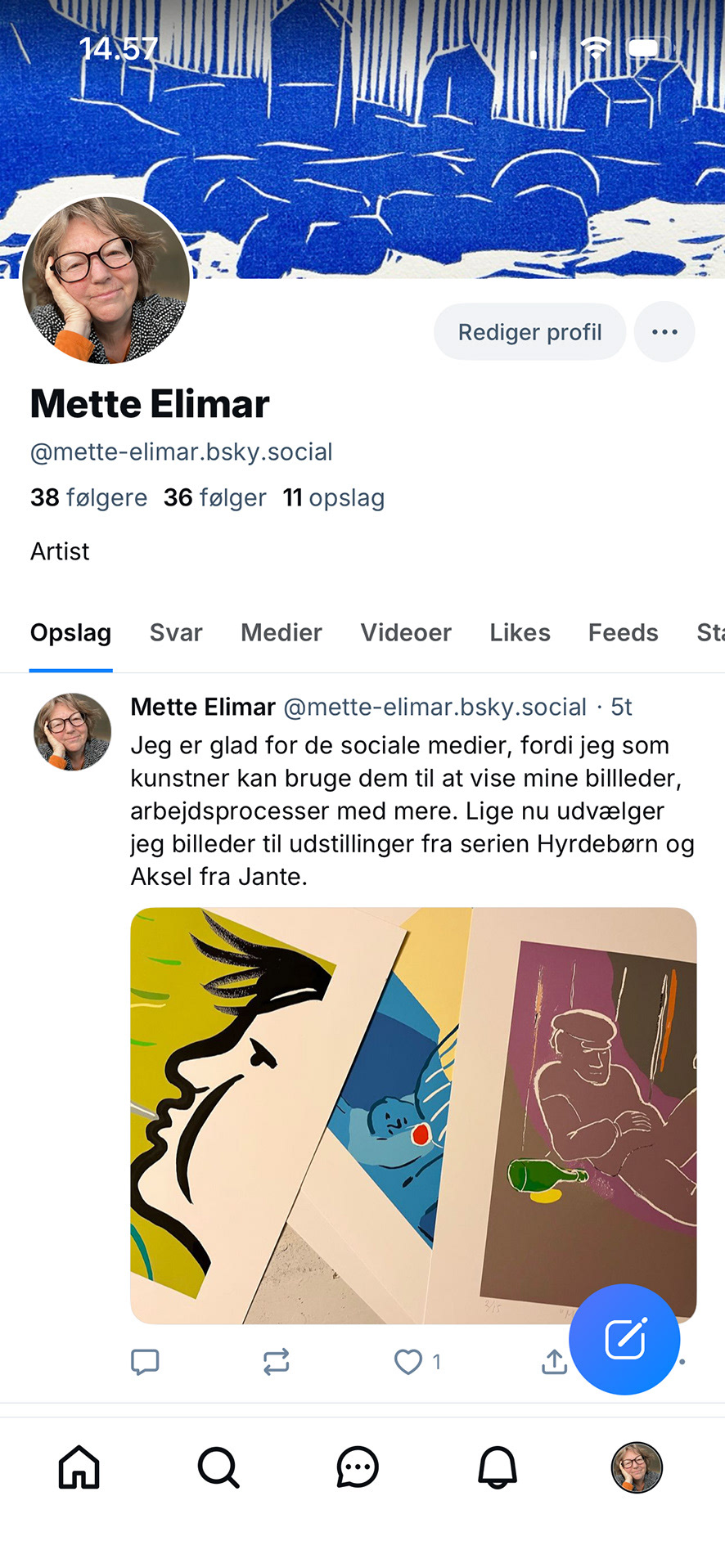The width and height of the screenshot is (725, 1568).
Task: Open the chat messages icon
Action: coord(358,1467)
